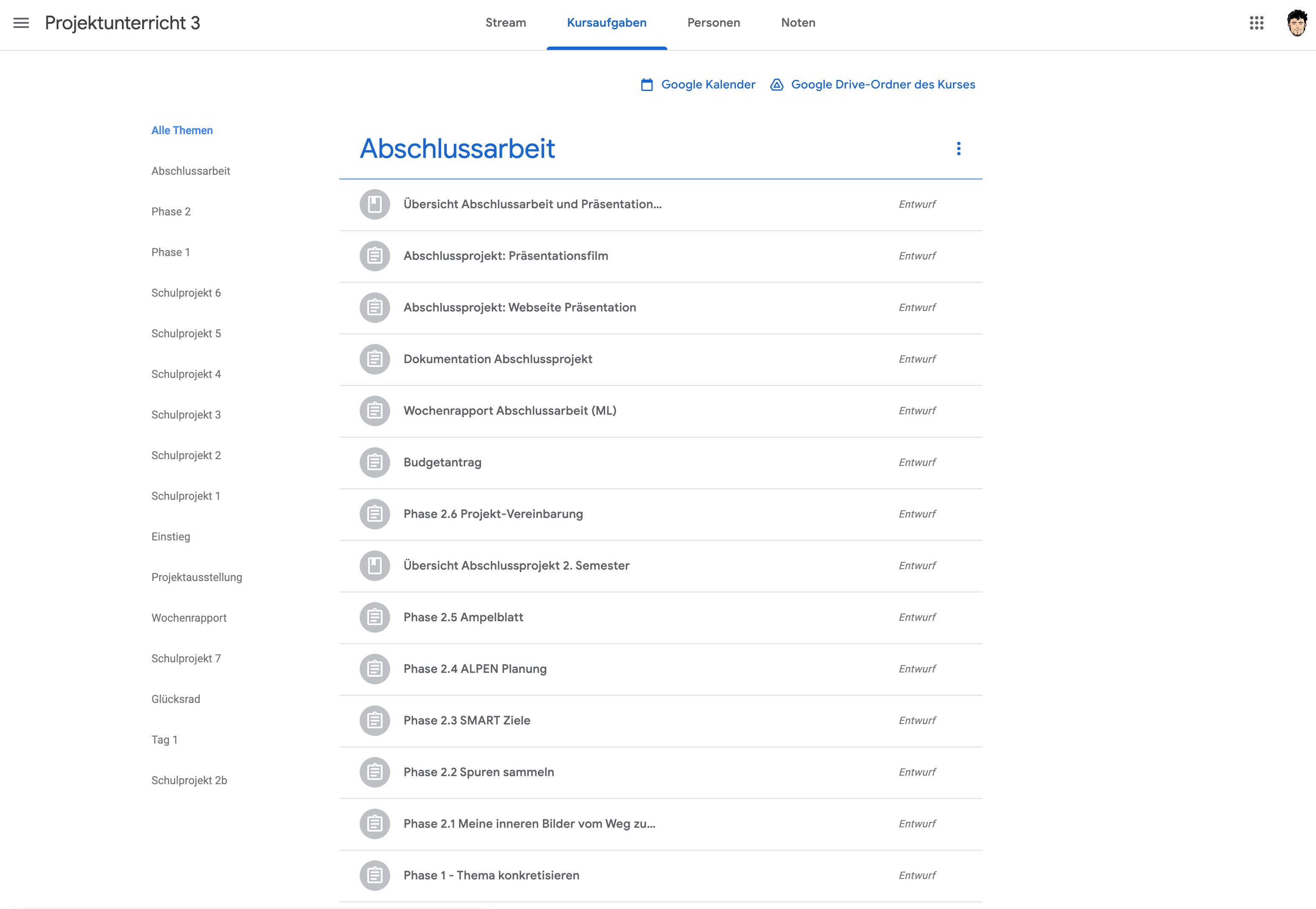1316x909 pixels.
Task: Select the Schulprojekt 2 topic
Action: 186,456
